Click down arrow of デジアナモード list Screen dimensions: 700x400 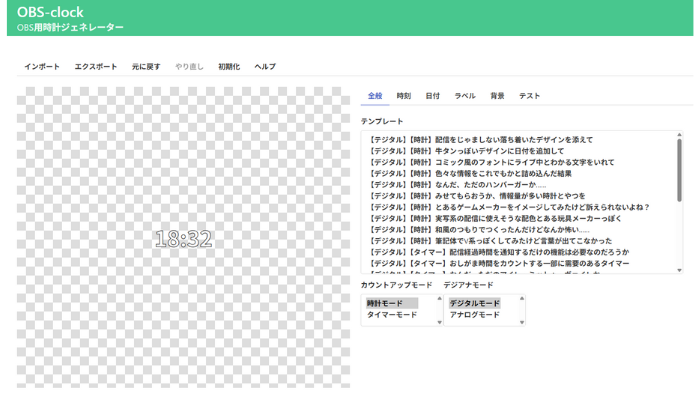522,322
